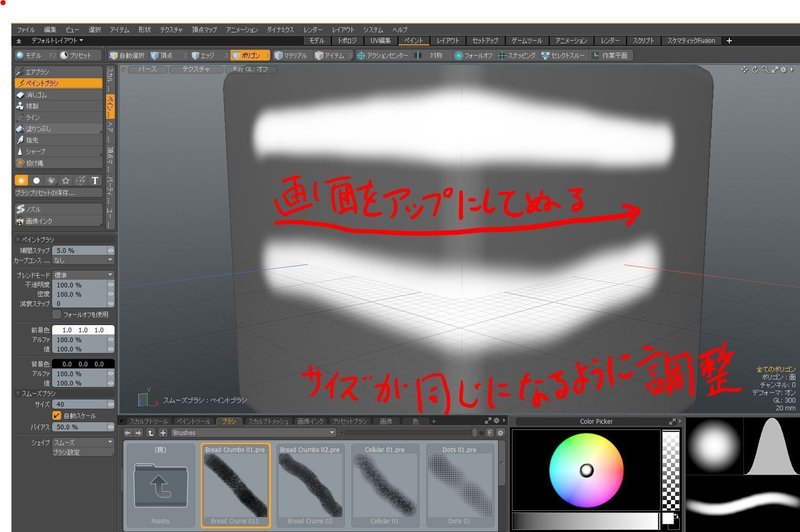Switch to the UV編集 layout tab
Screen dimensions: 800x532
380,40
